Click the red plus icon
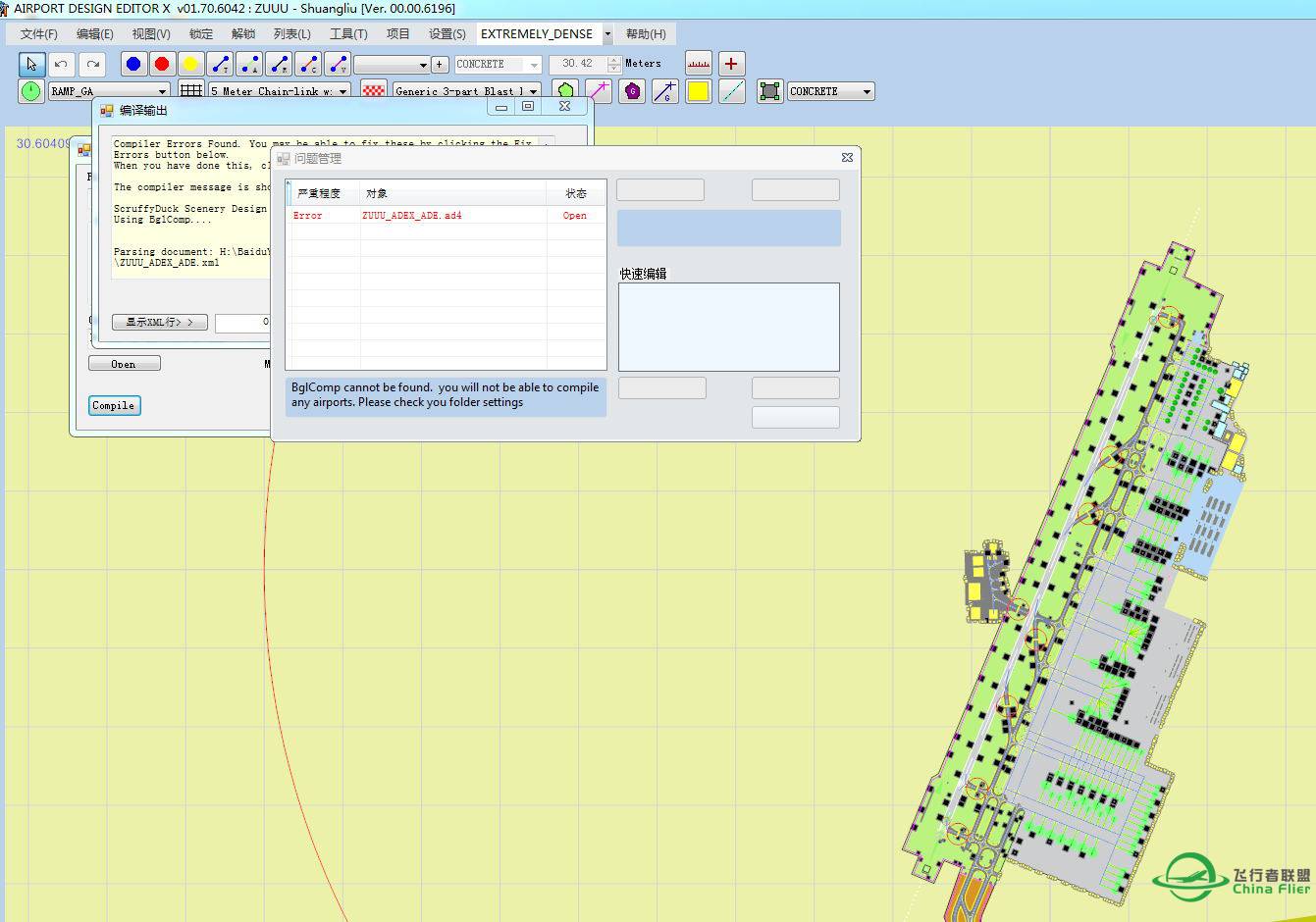Image resolution: width=1316 pixels, height=922 pixels. point(731,64)
